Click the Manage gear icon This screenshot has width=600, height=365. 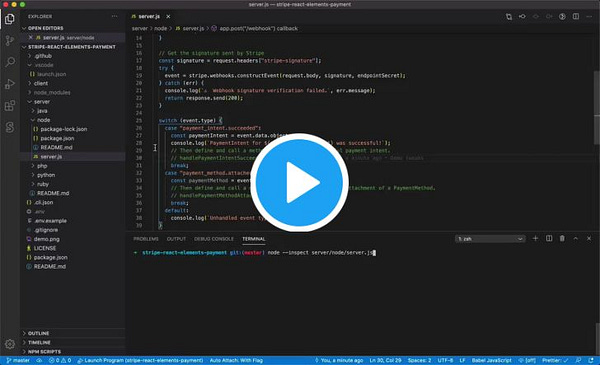point(10,344)
